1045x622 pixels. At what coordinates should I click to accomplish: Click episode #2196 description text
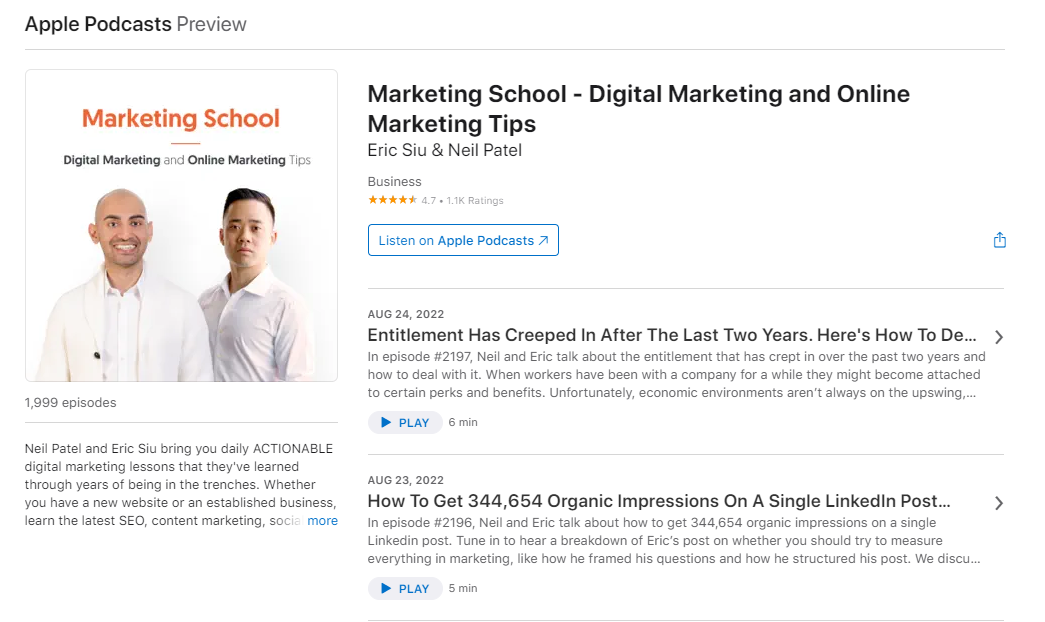point(674,541)
